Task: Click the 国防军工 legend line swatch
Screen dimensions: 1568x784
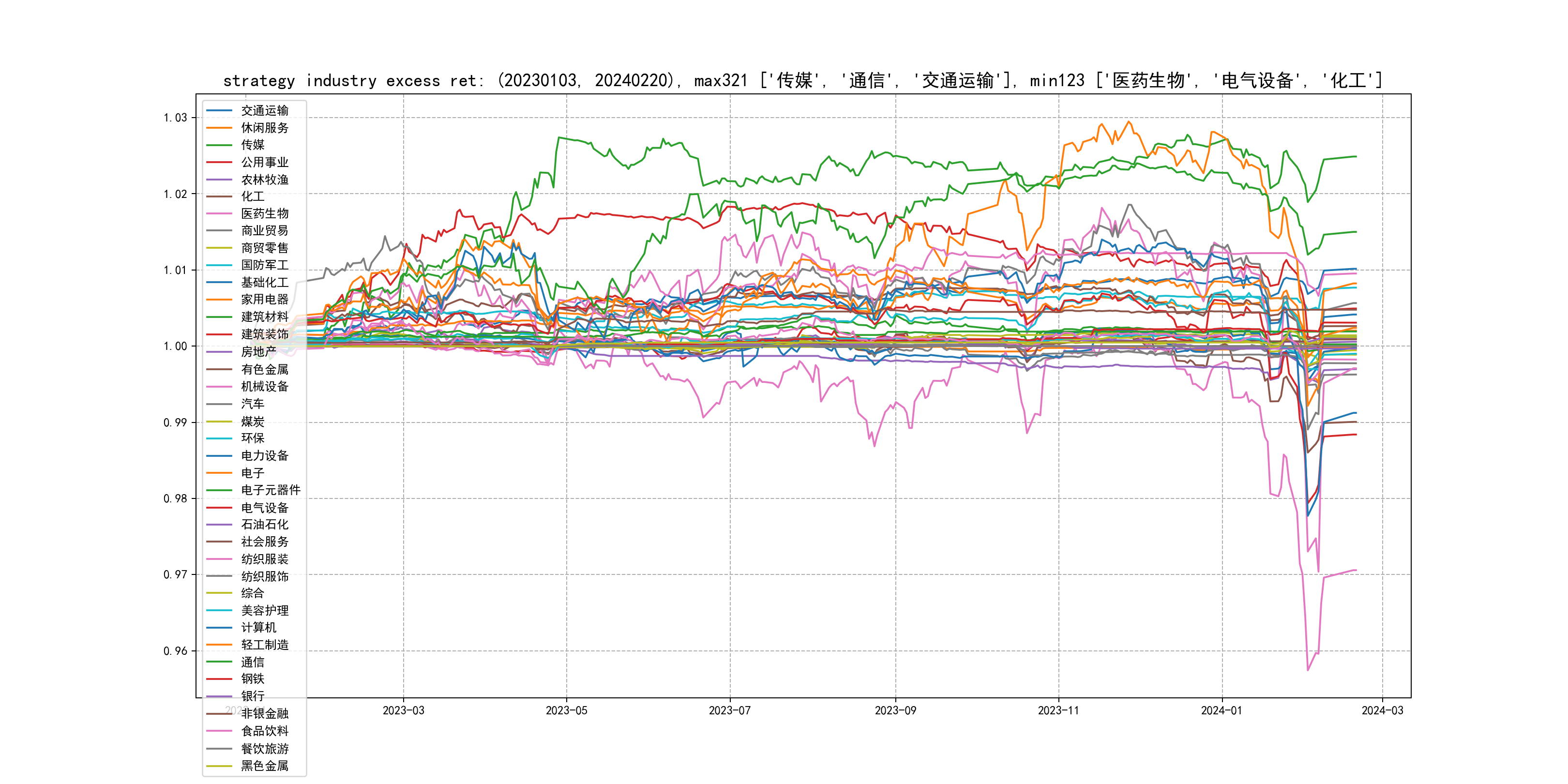Action: [219, 265]
